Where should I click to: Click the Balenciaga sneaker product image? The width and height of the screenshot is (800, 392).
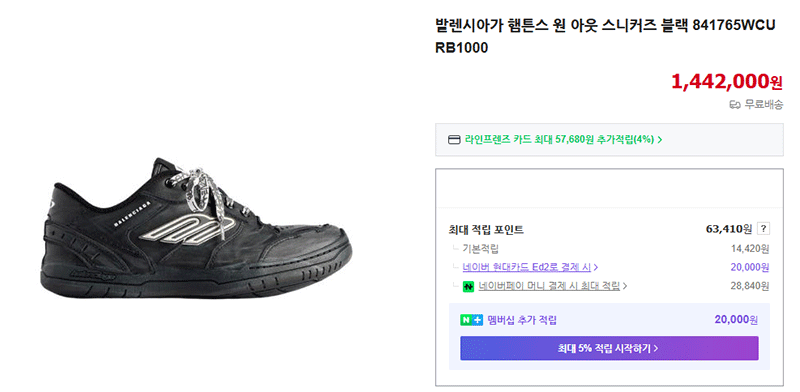(x=196, y=228)
